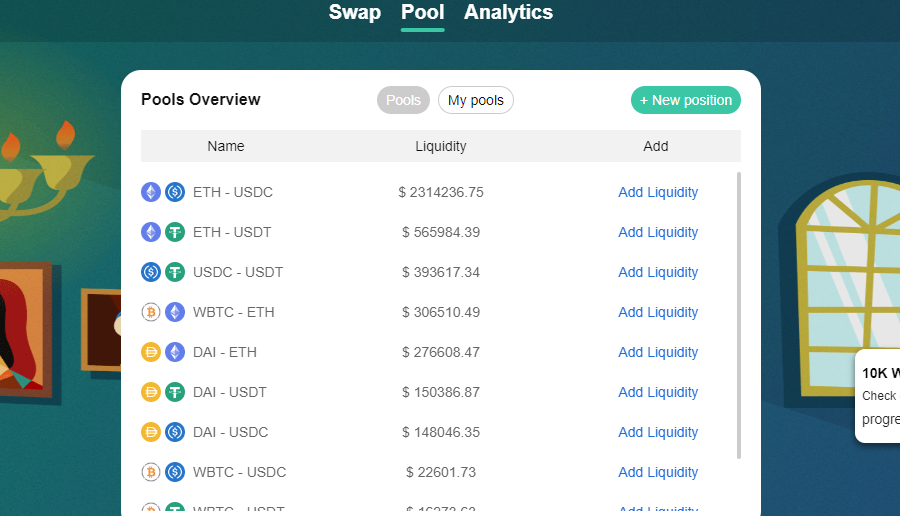Image resolution: width=900 pixels, height=516 pixels.
Task: Click the pools list vertical scrollbar
Action: tap(739, 315)
